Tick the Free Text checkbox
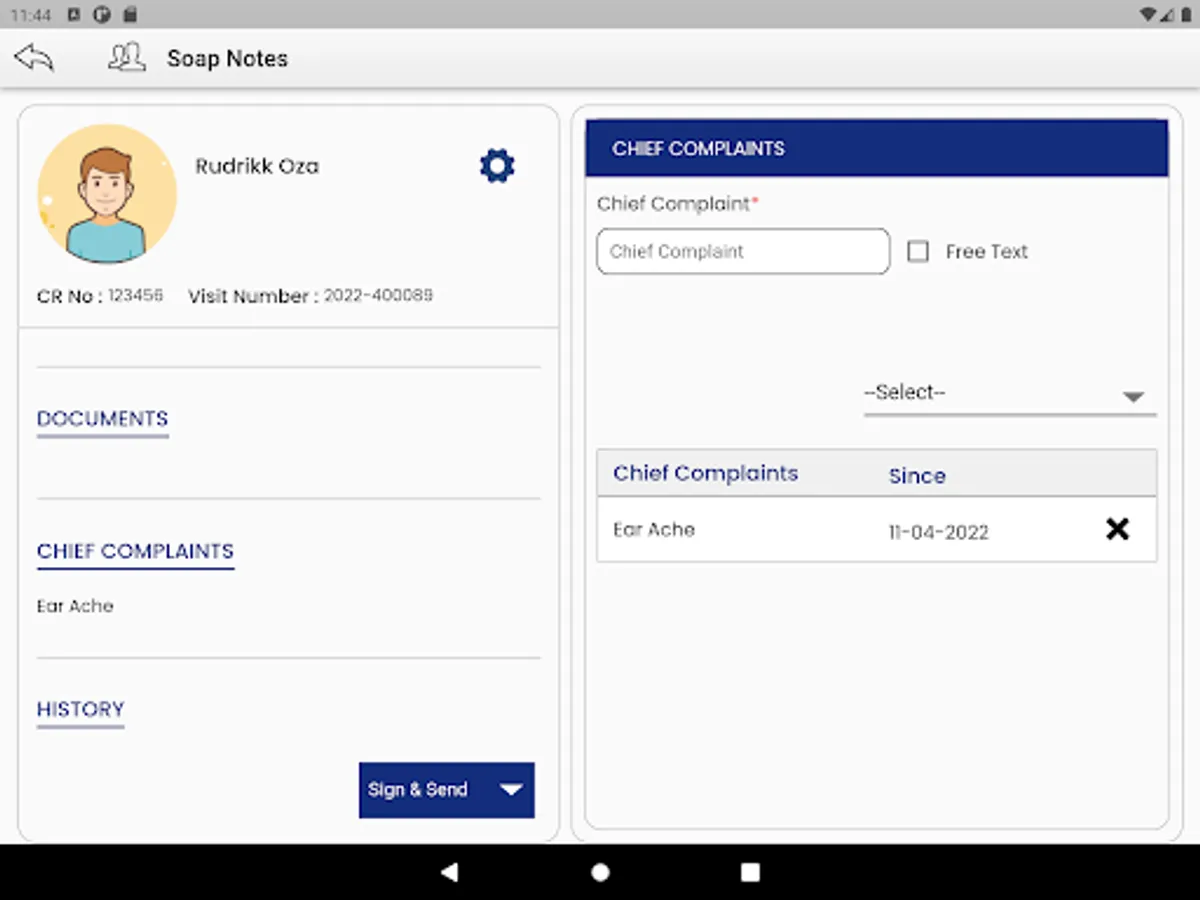 [x=918, y=252]
